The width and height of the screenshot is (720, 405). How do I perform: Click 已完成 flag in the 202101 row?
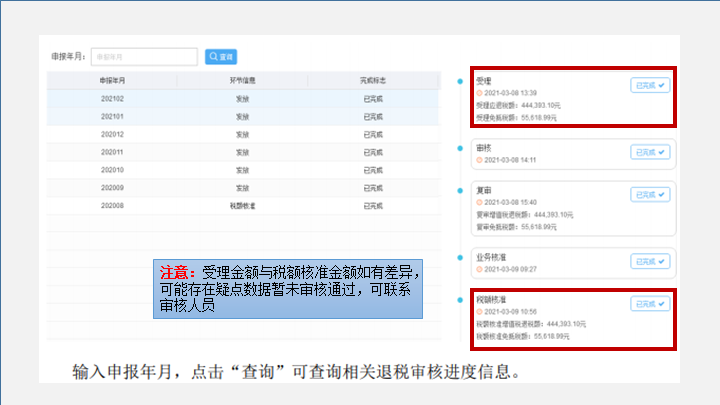373,117
